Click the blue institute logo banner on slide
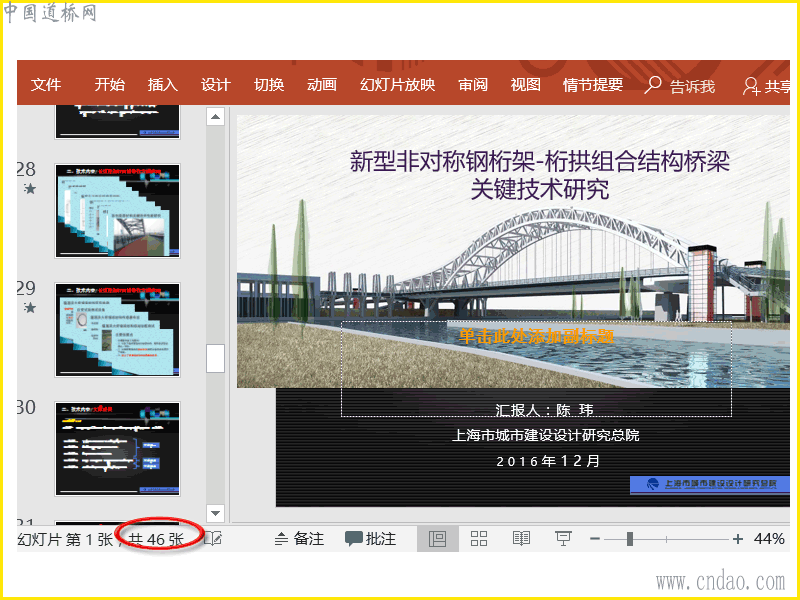Screen dimensions: 800x600 pos(710,484)
